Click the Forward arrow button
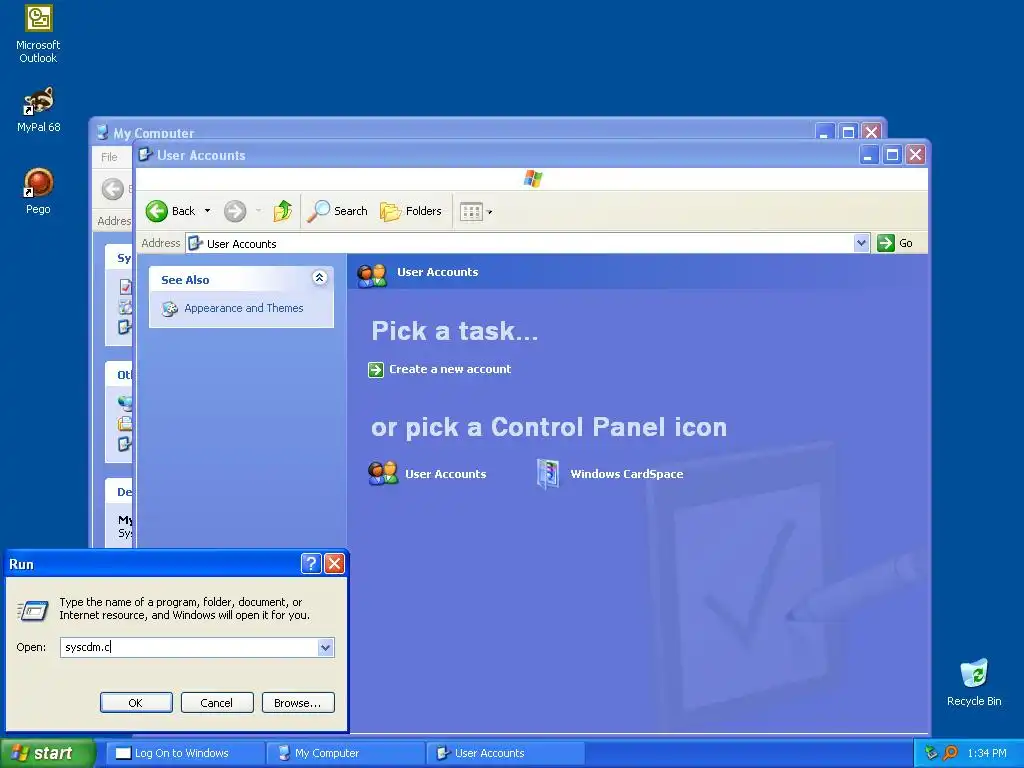Screen dimensions: 1024x768 click(x=235, y=211)
